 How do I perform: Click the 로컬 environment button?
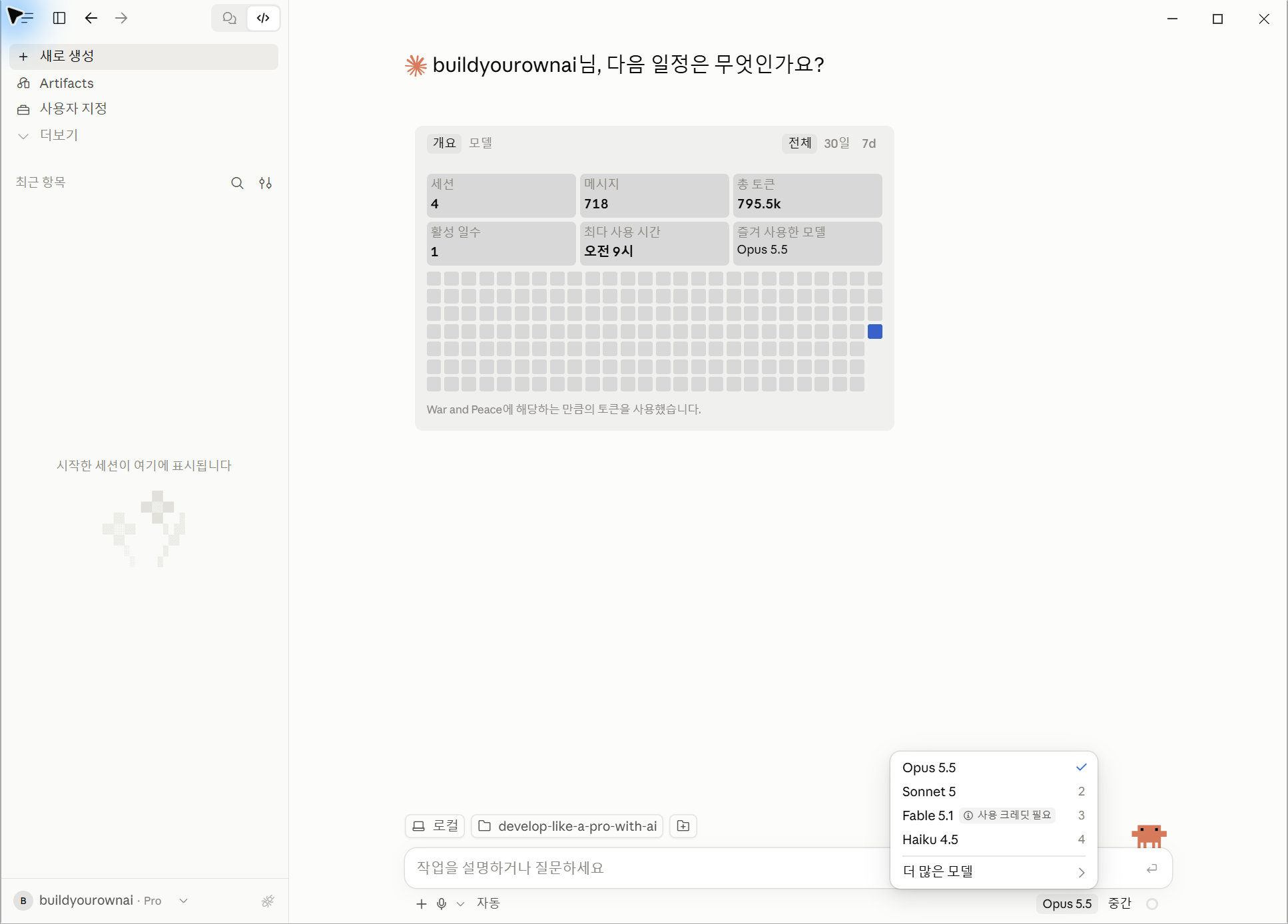click(x=435, y=826)
